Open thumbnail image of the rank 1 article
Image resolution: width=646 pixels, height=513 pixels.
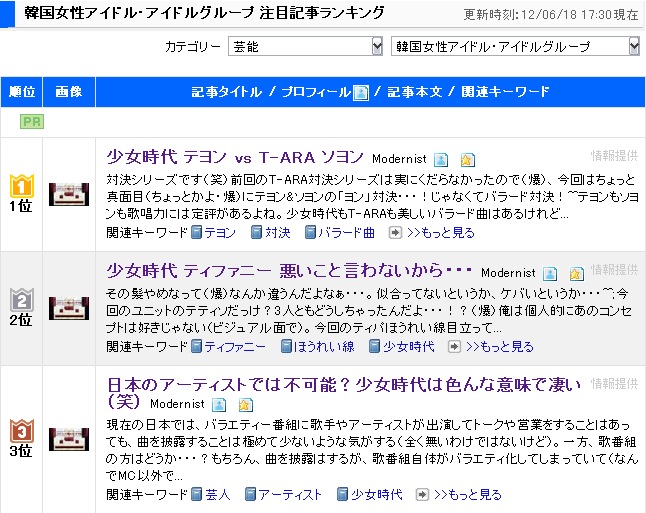pos(69,194)
